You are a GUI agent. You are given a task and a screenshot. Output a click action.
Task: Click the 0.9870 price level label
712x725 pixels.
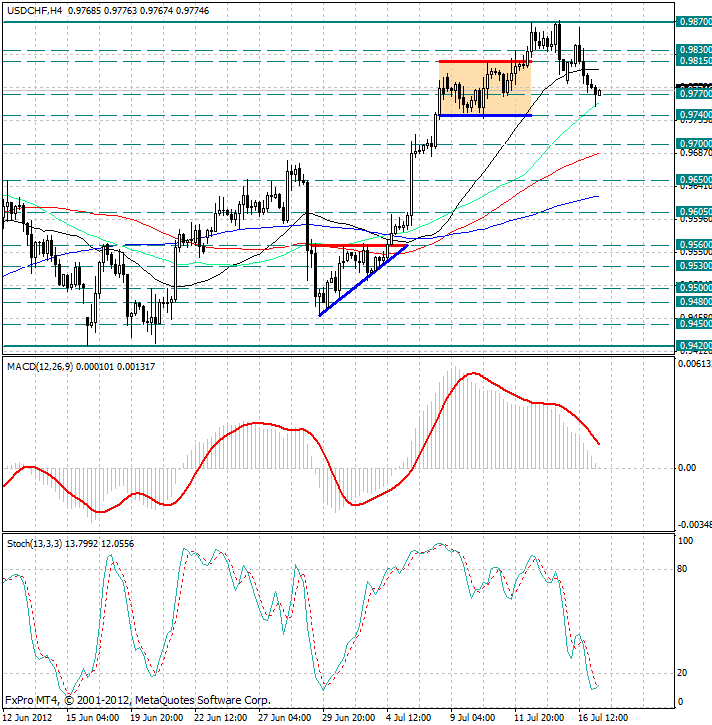click(694, 22)
